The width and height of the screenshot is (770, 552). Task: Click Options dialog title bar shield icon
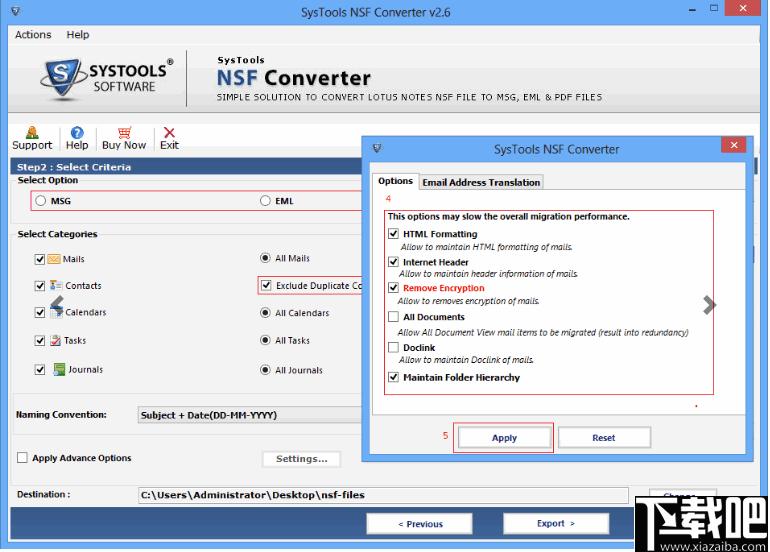tap(377, 148)
